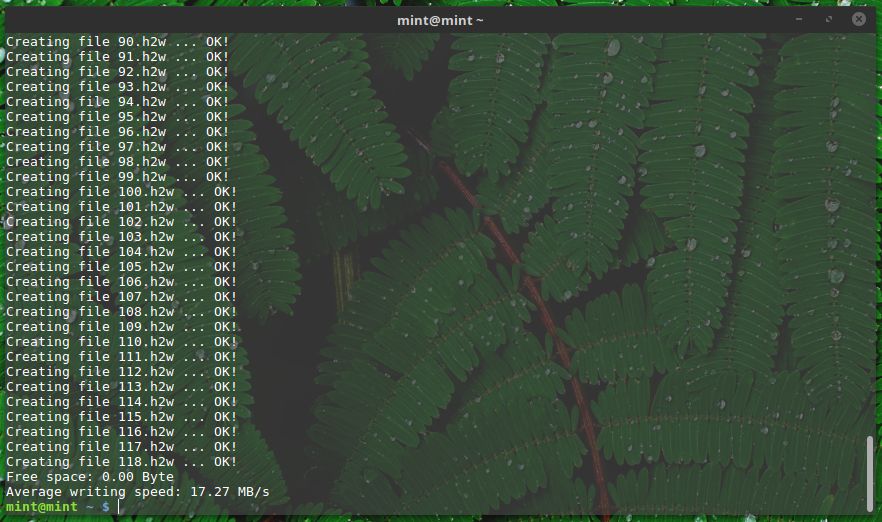Minimize the mint@mint terminal window
Viewport: 882px width, 522px height.
(799, 20)
